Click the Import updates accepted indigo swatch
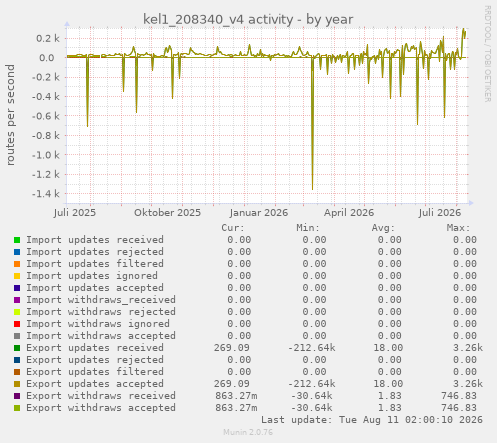The image size is (497, 443). coord(17,288)
